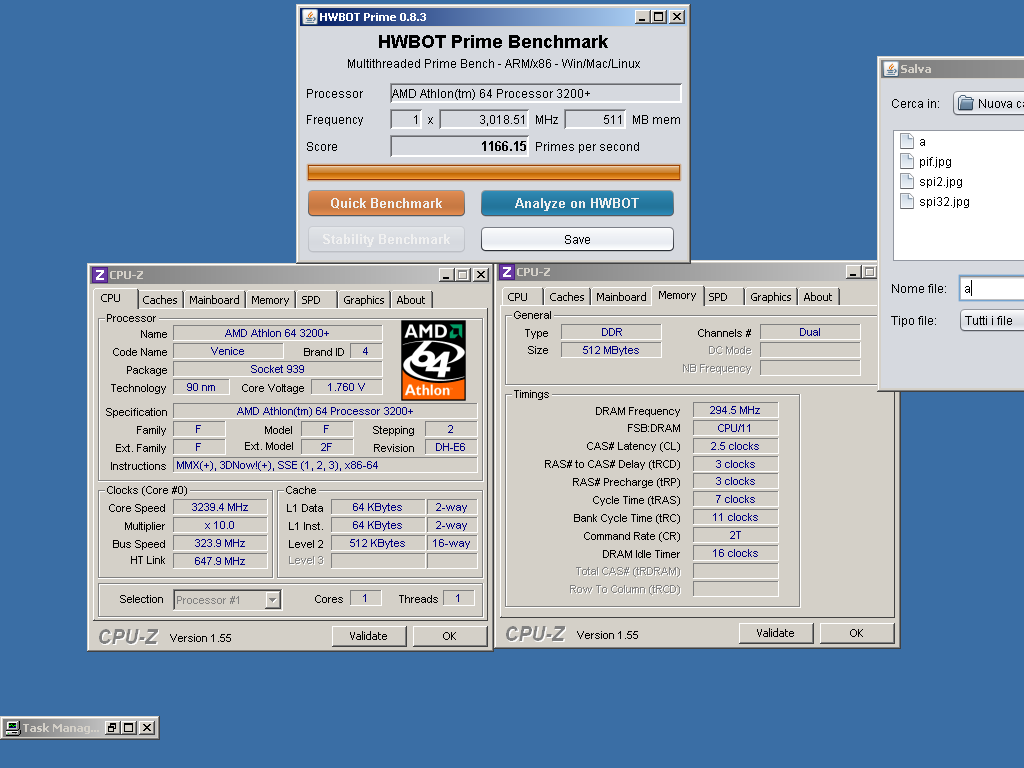Switch to About tab in right CPU-Z window
The height and width of the screenshot is (768, 1024).
[818, 297]
